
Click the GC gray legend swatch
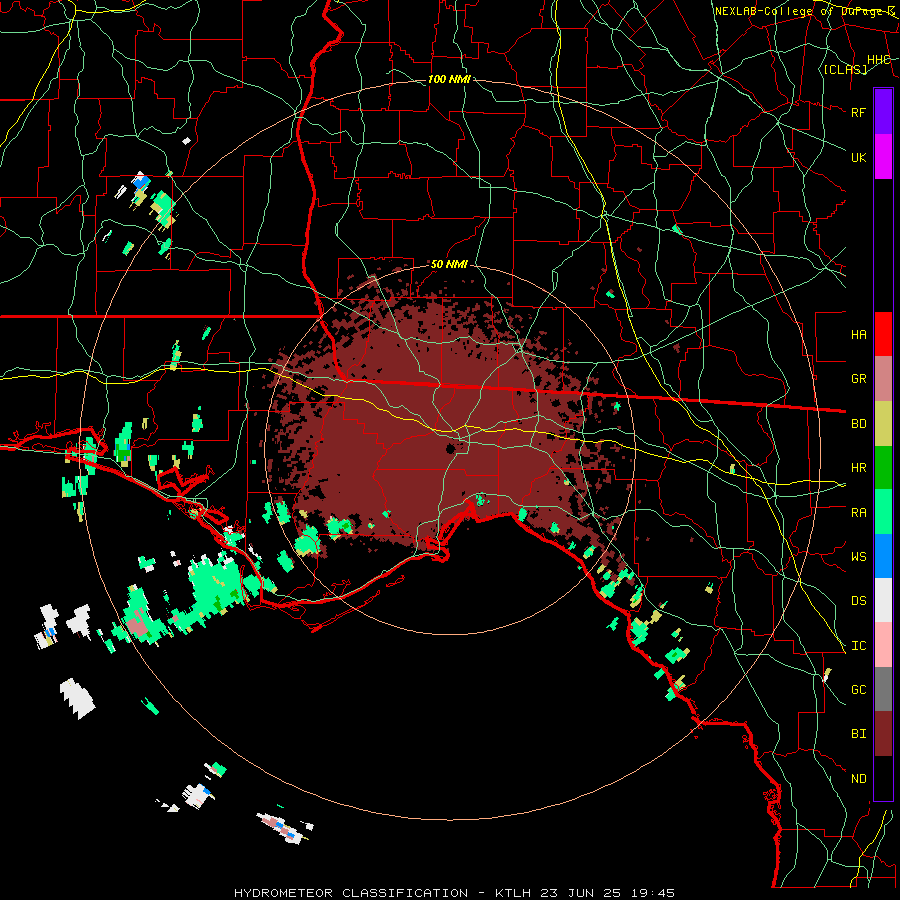tap(883, 689)
